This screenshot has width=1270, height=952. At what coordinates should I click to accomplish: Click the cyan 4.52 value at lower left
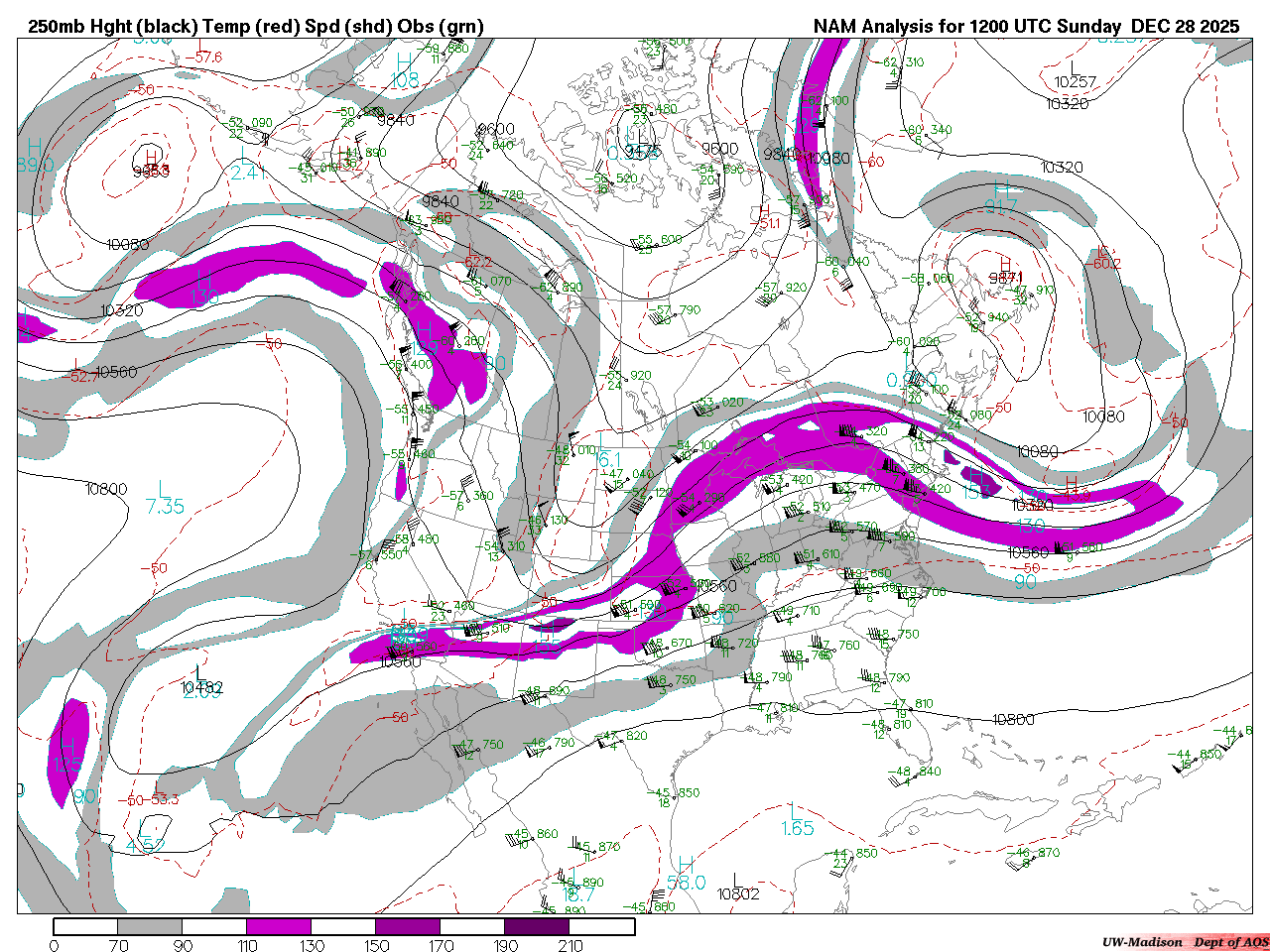(x=146, y=846)
